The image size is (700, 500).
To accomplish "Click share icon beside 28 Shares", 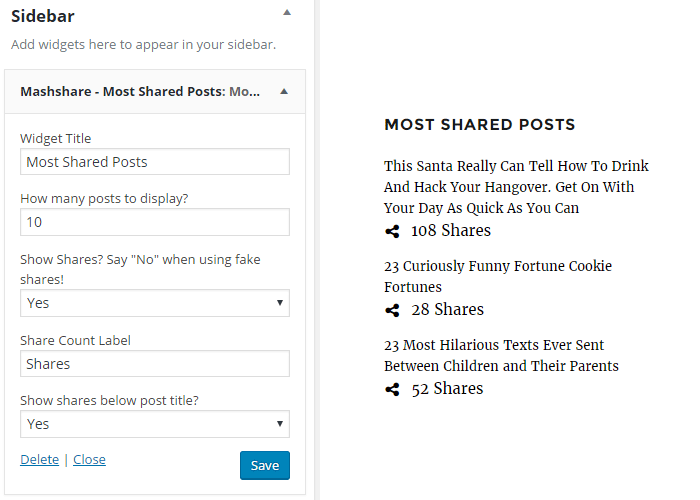I will point(392,310).
